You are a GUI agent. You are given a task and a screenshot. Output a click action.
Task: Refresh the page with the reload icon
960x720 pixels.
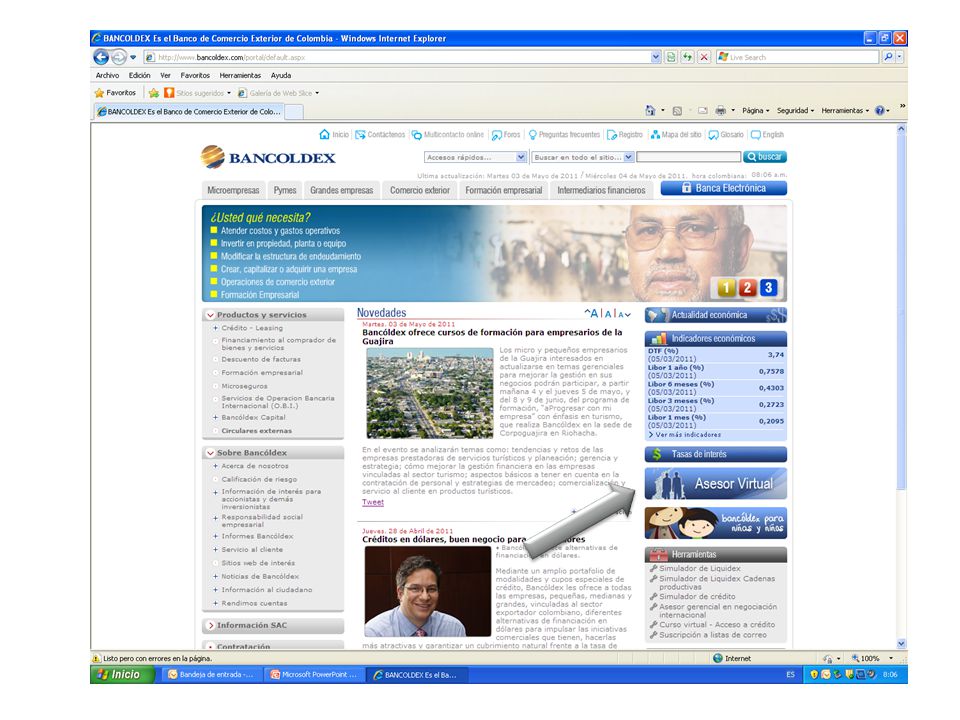(x=688, y=57)
